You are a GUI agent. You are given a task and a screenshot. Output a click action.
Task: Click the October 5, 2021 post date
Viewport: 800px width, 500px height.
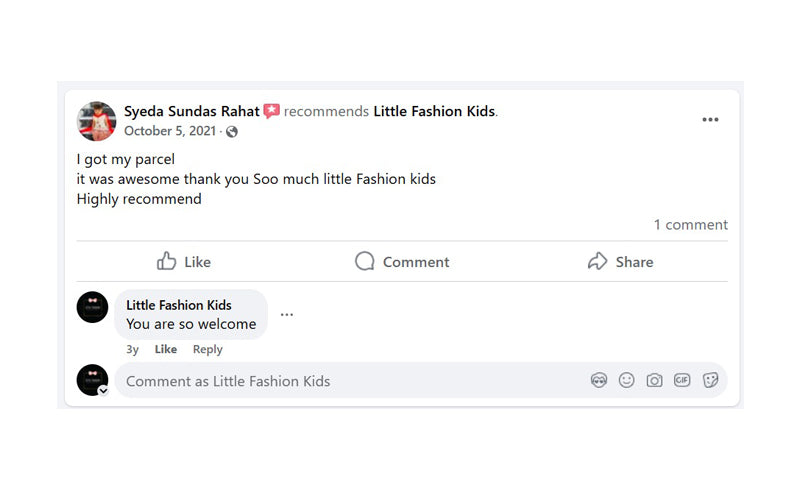pyautogui.click(x=170, y=131)
